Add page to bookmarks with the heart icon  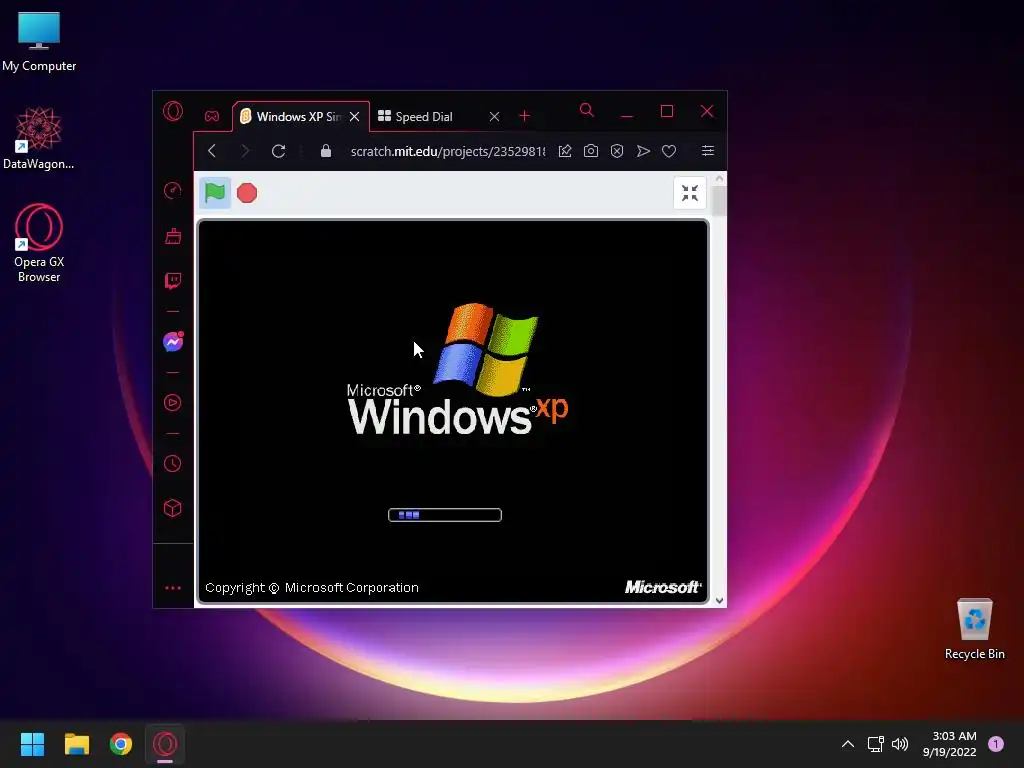669,151
